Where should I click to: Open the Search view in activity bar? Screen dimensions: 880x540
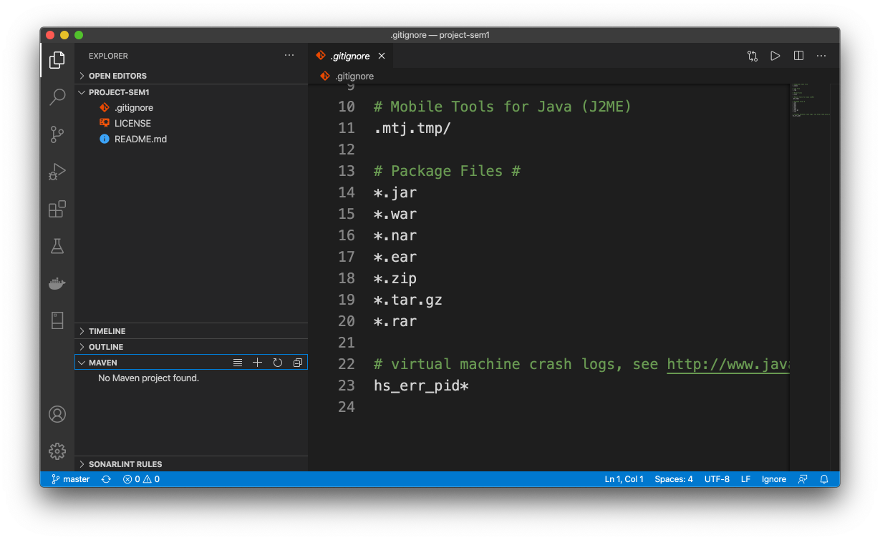[57, 97]
